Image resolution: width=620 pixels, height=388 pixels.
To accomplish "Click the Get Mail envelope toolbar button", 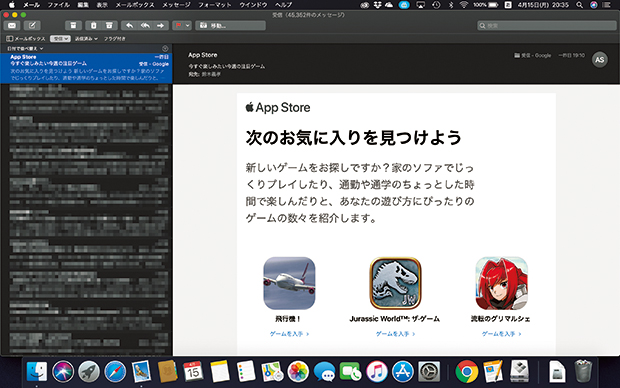I will (x=12, y=26).
